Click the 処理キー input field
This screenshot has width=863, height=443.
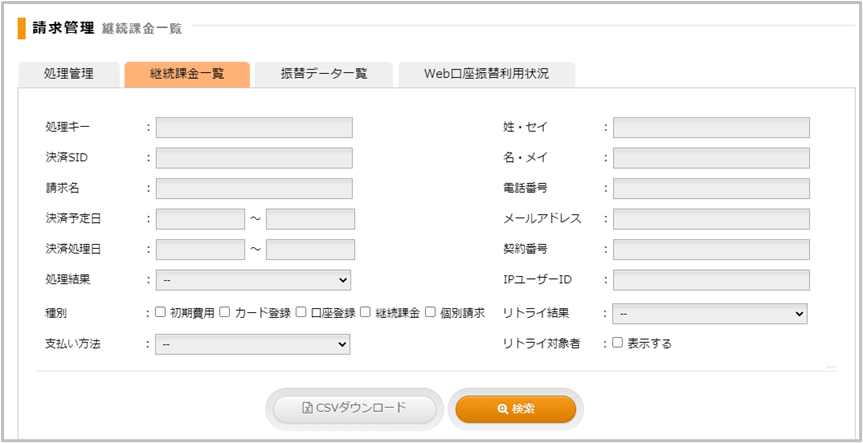tap(254, 127)
